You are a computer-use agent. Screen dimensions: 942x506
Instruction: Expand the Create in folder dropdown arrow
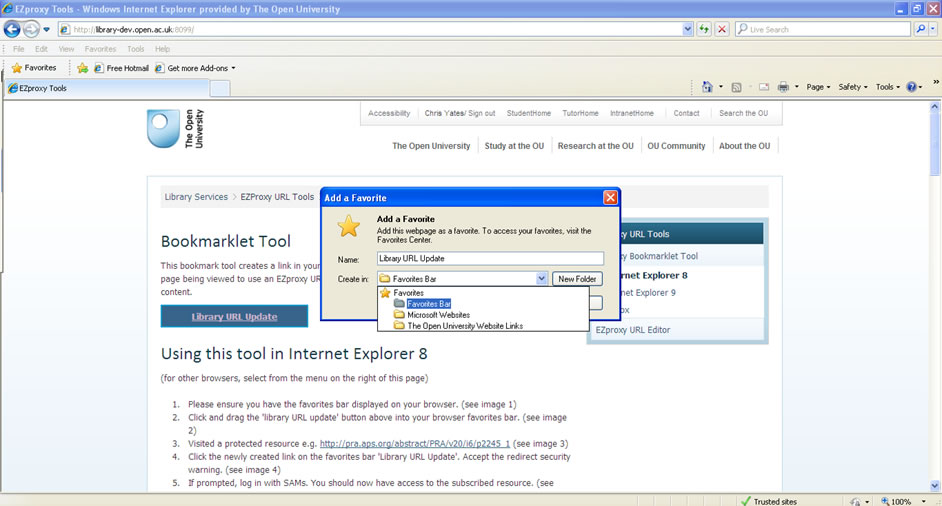(x=541, y=278)
